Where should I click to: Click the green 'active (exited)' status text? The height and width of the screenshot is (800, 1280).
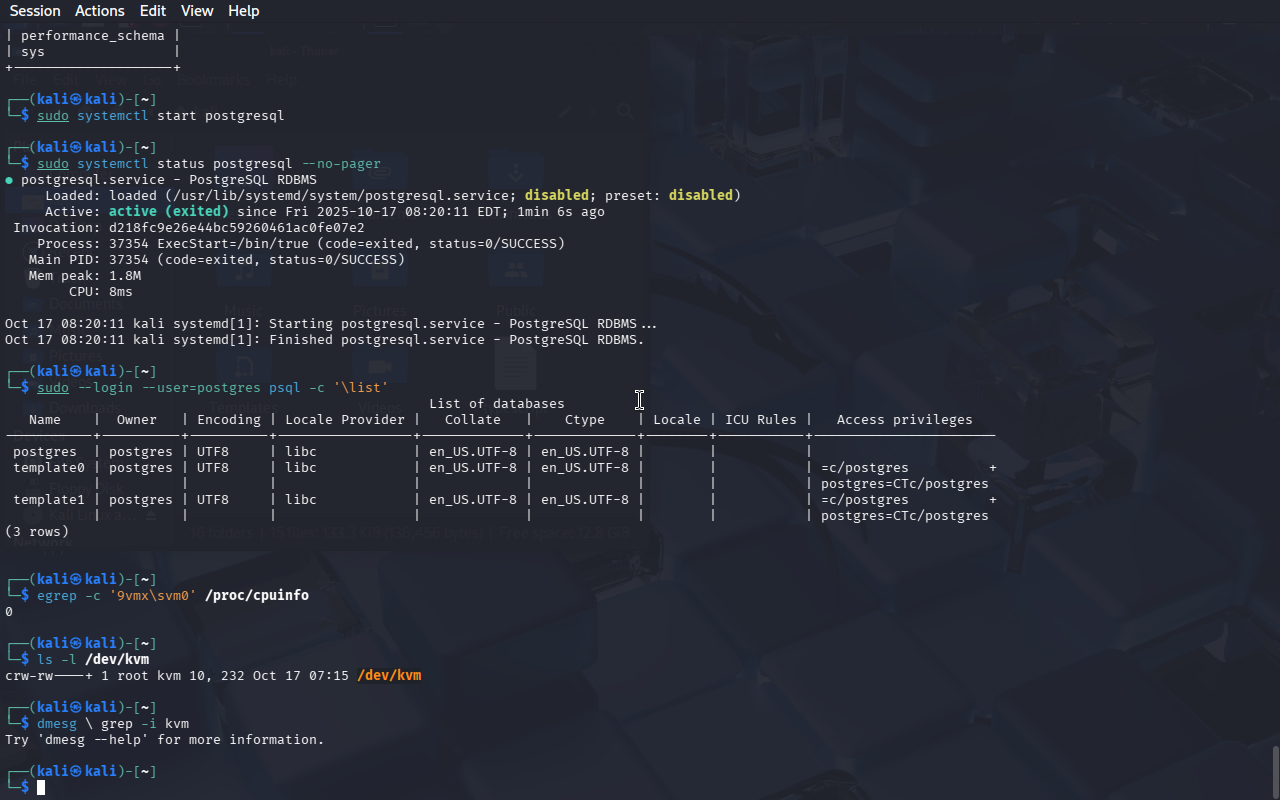pos(168,212)
